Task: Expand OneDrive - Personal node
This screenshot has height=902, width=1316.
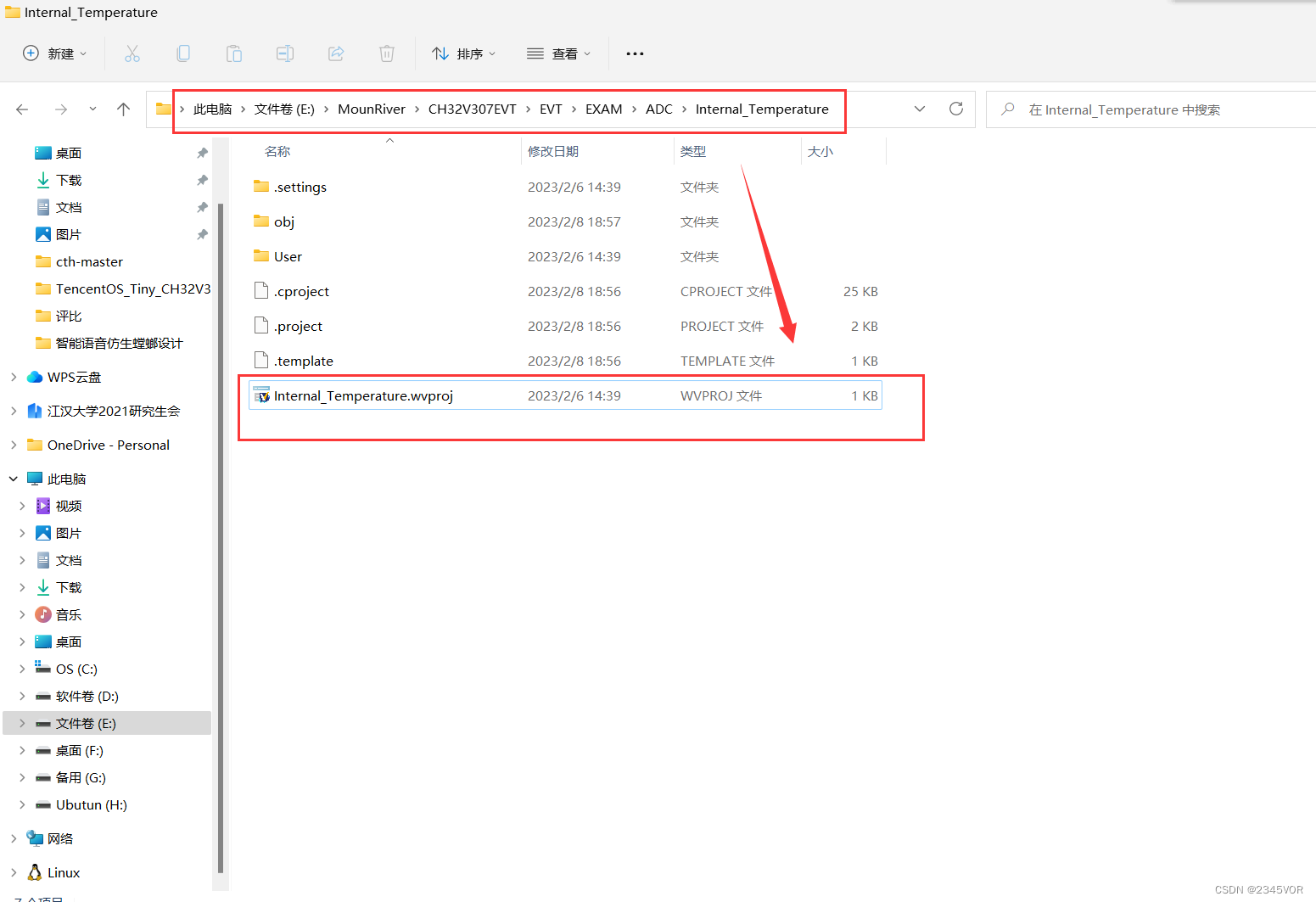Action: click(14, 445)
